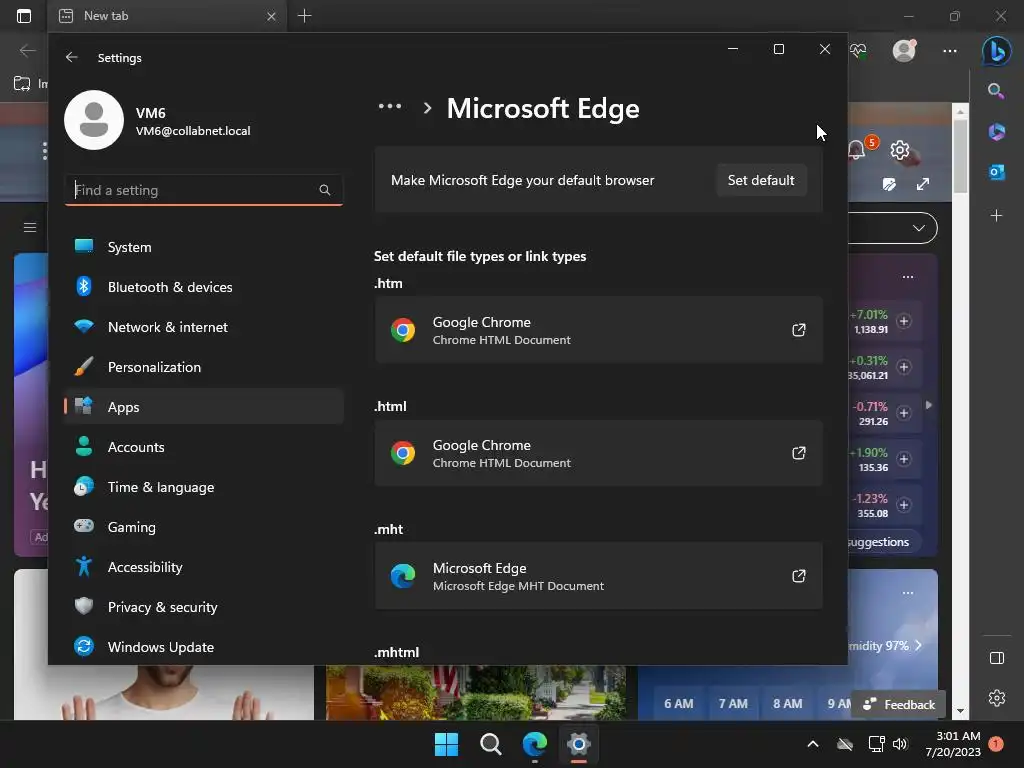
Task: Open the new tab page notifications bell
Action: pos(856,150)
